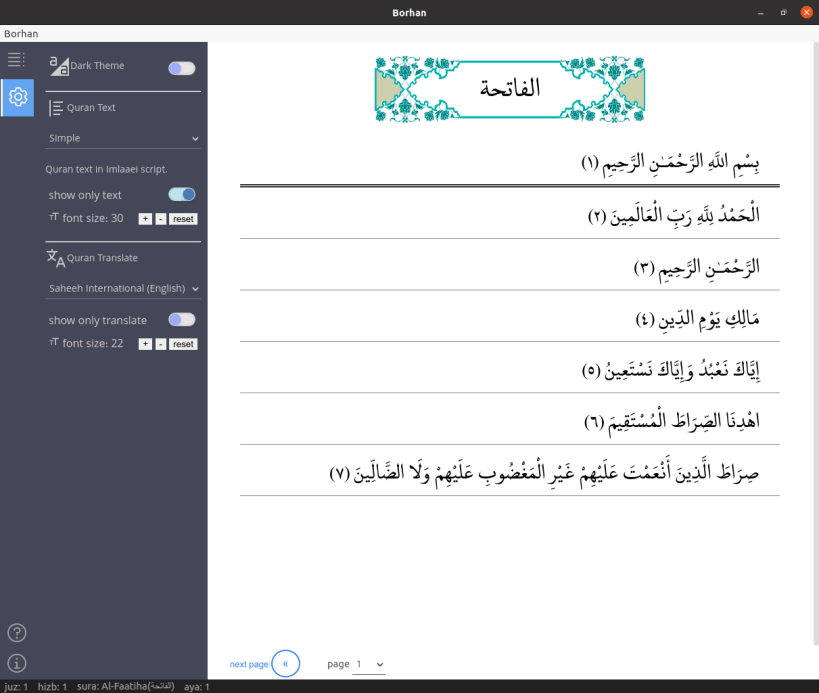
Task: Select the settings gear icon
Action: [18, 97]
